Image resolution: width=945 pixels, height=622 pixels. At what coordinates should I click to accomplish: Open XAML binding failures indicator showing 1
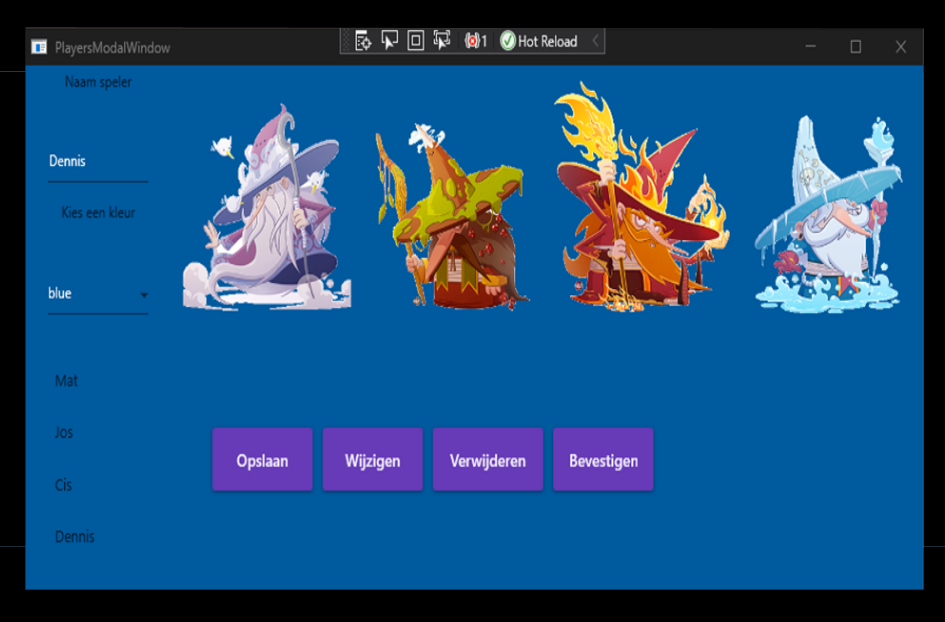[x=476, y=41]
